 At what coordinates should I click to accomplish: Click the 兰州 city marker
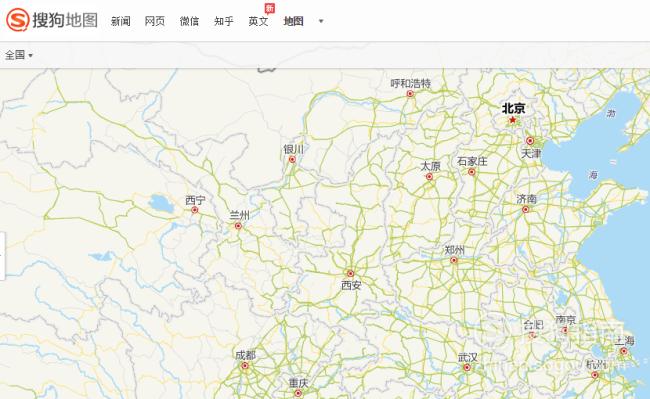tap(238, 226)
